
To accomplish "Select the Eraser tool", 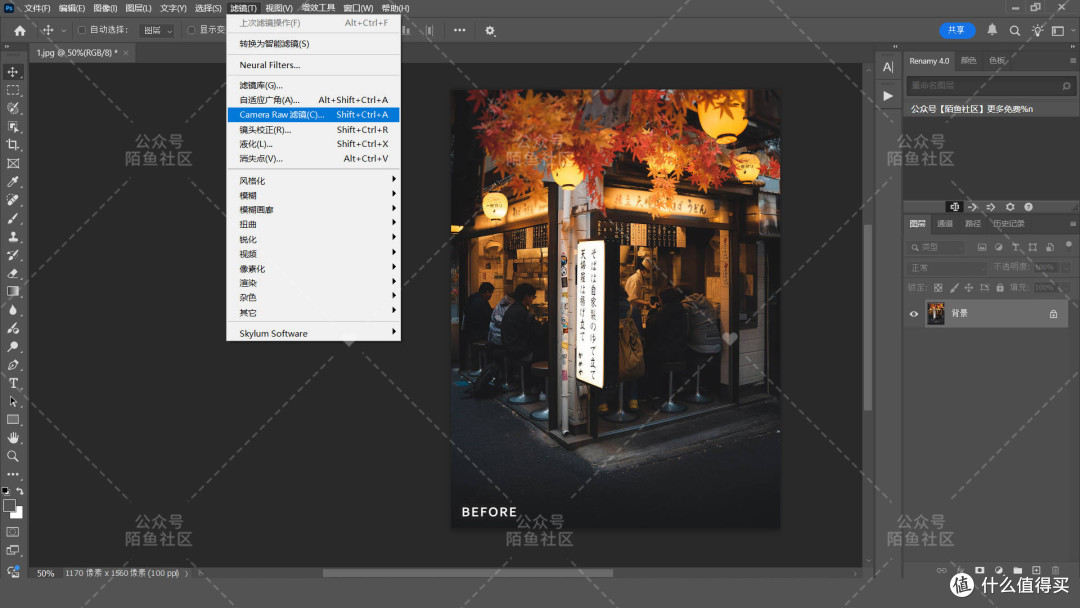I will [13, 273].
